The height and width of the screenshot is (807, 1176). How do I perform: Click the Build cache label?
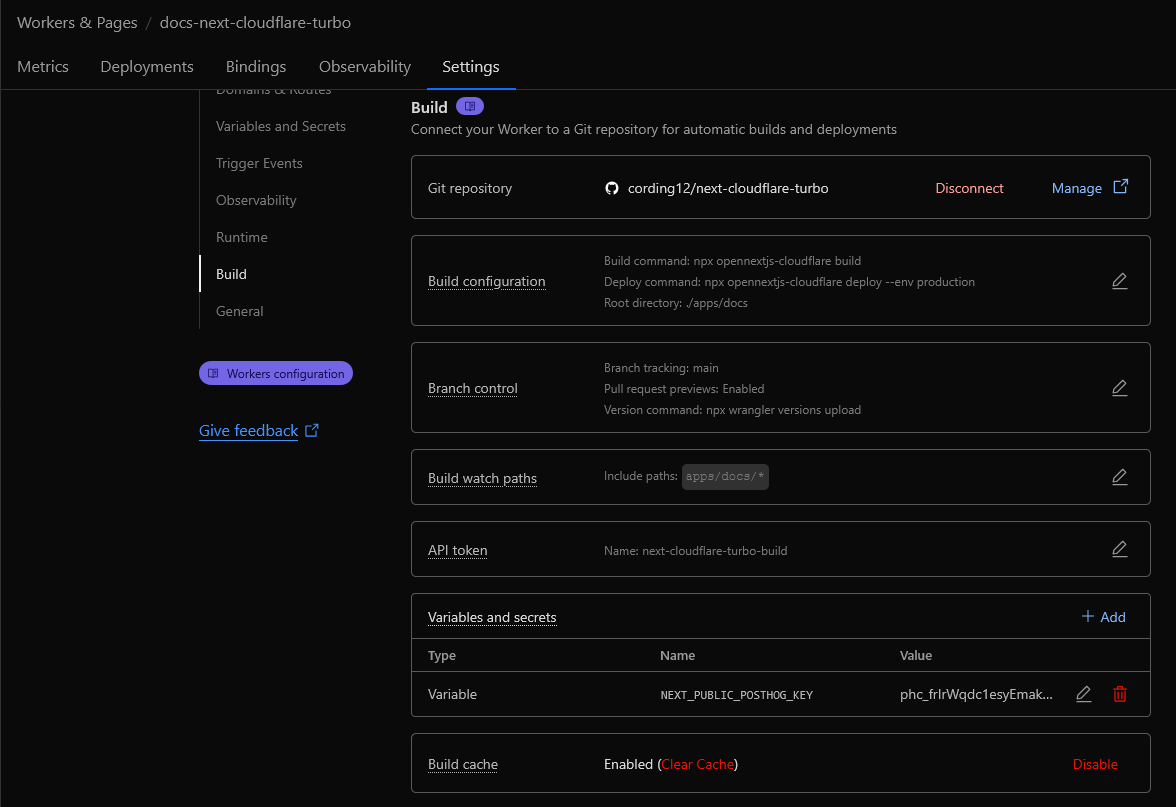tap(463, 764)
